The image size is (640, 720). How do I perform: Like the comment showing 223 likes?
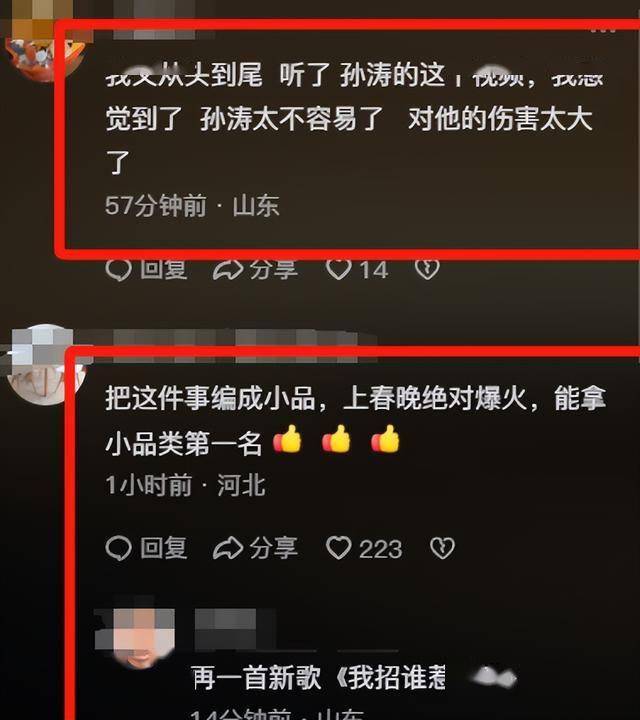(x=364, y=548)
